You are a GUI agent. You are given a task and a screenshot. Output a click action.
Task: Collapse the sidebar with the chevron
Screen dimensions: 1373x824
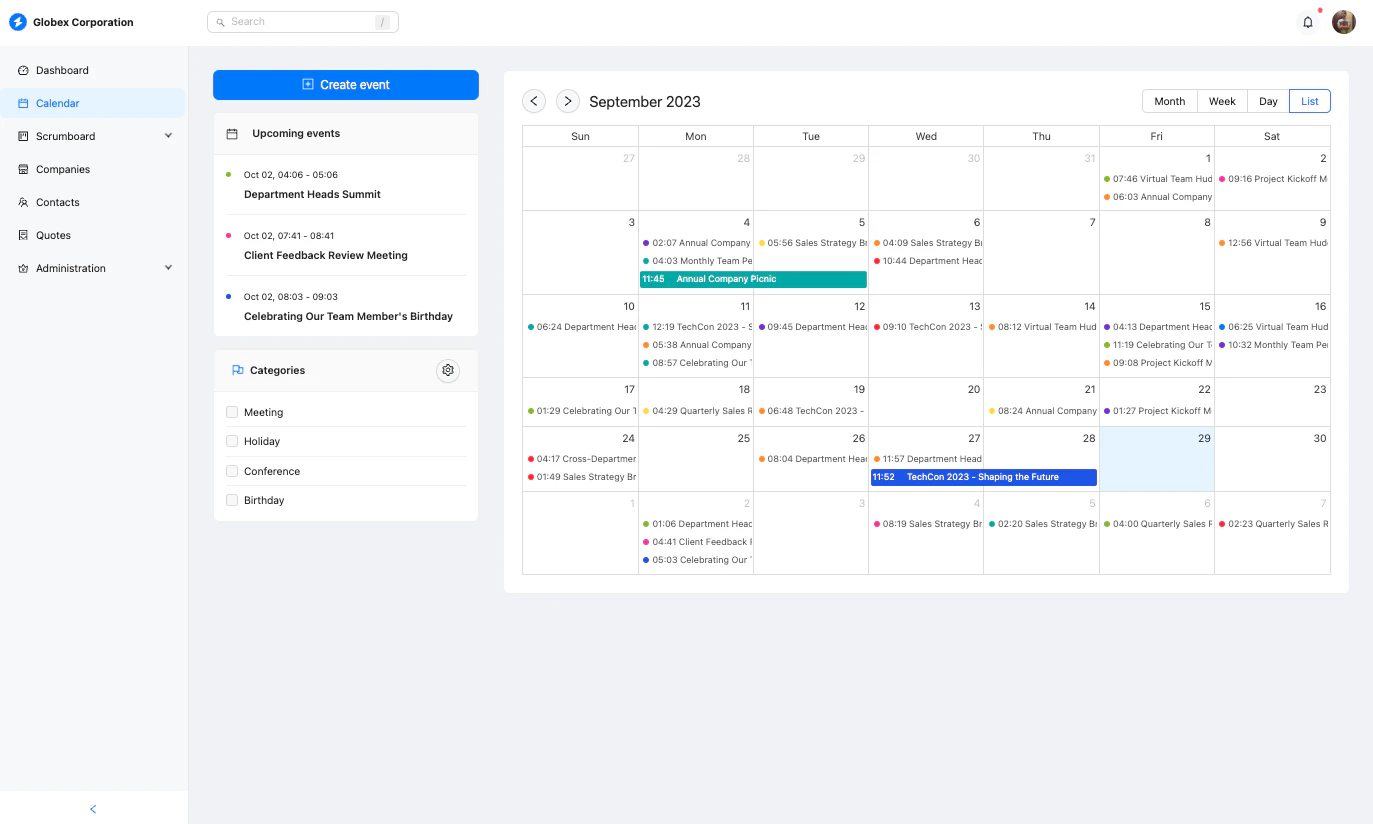[x=92, y=809]
